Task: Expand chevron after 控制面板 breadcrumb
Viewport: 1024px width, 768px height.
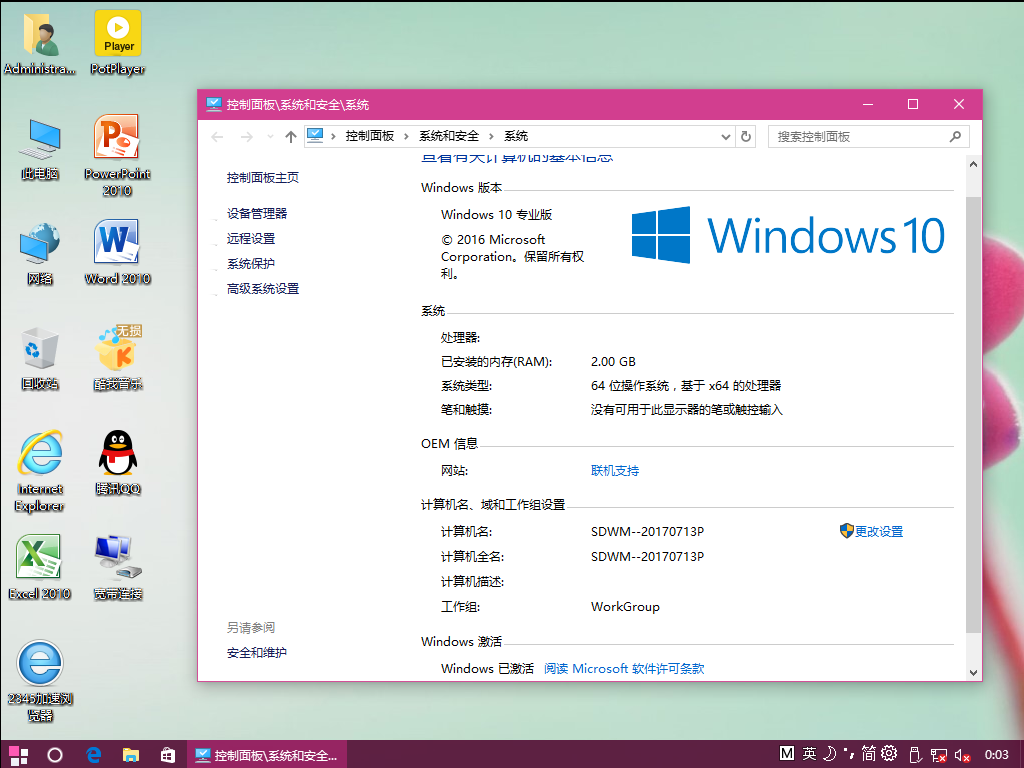Action: 406,136
